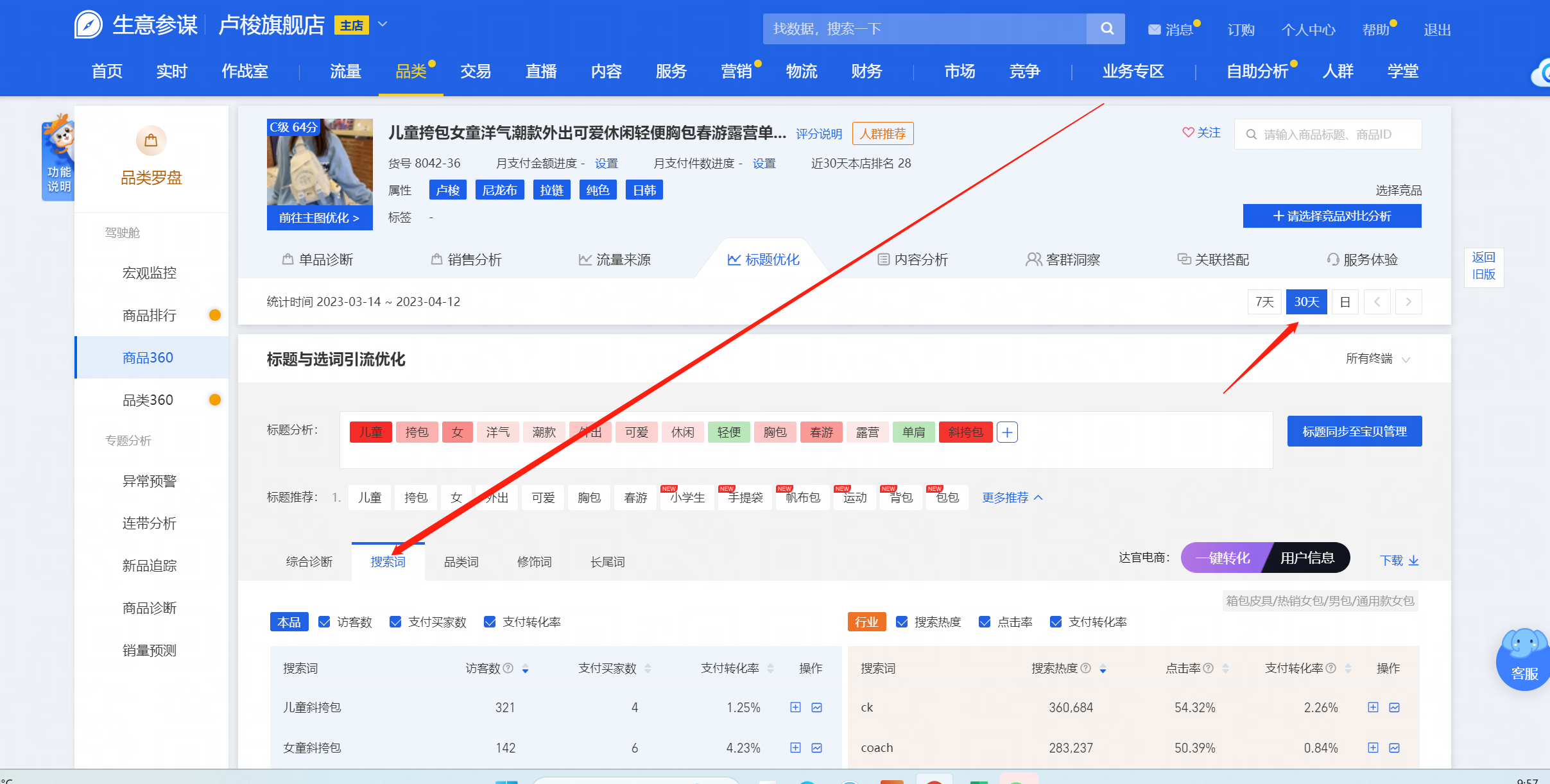
Task: Select red 儿童 title keyword tag
Action: pyautogui.click(x=370, y=432)
